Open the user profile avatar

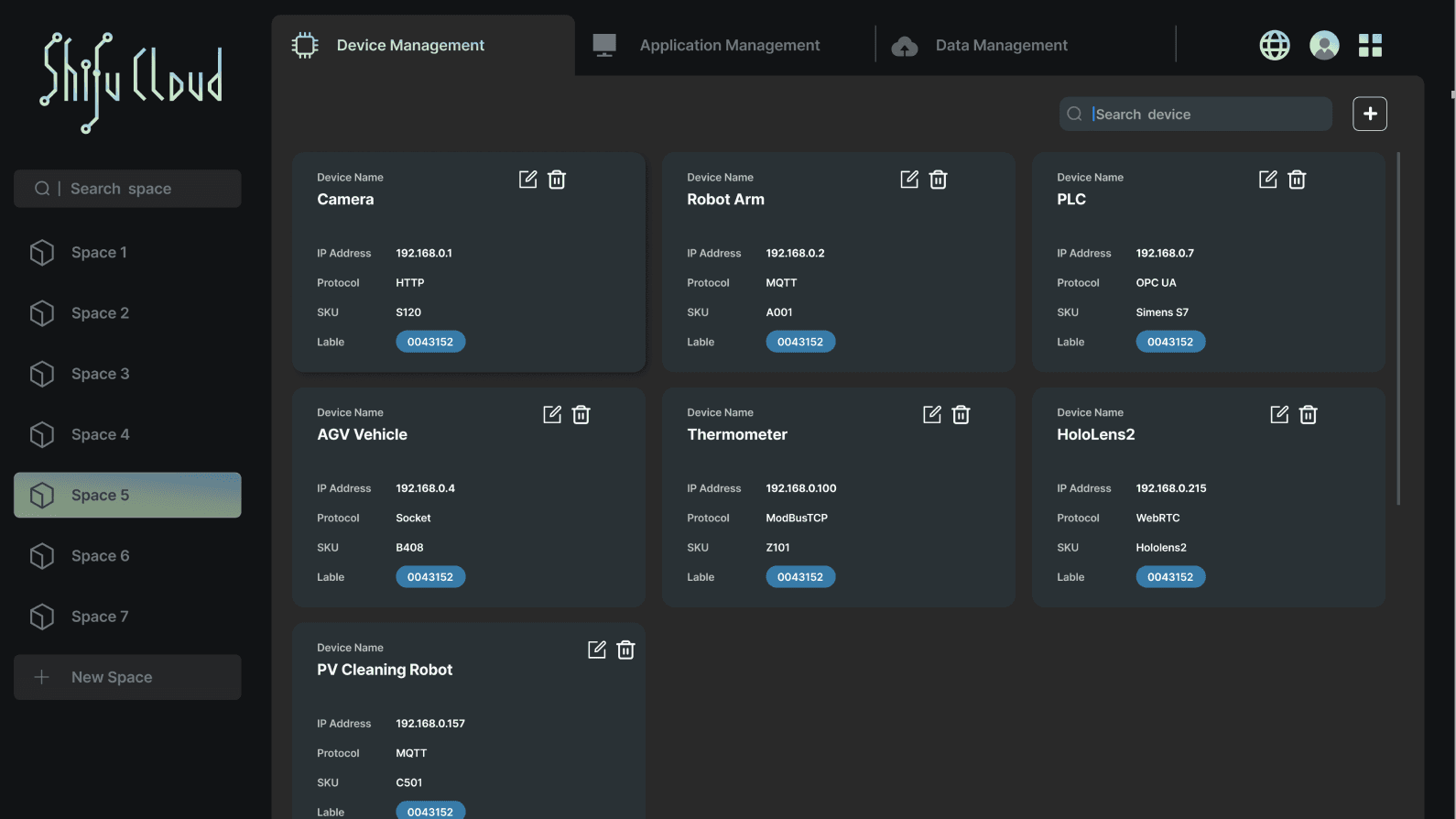(1323, 45)
